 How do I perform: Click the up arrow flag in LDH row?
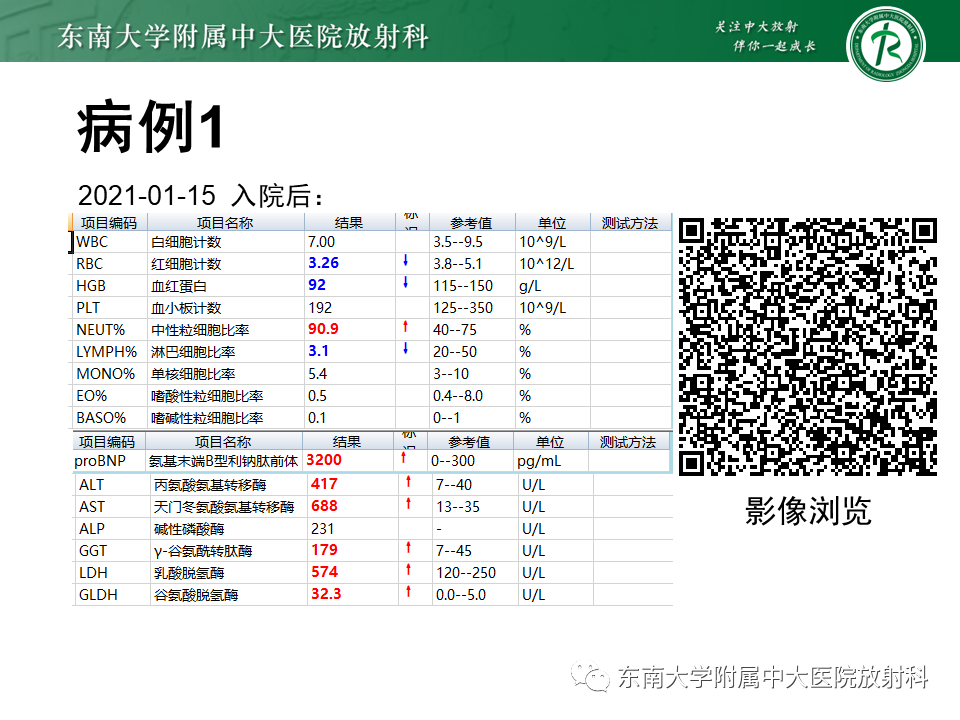click(408, 570)
